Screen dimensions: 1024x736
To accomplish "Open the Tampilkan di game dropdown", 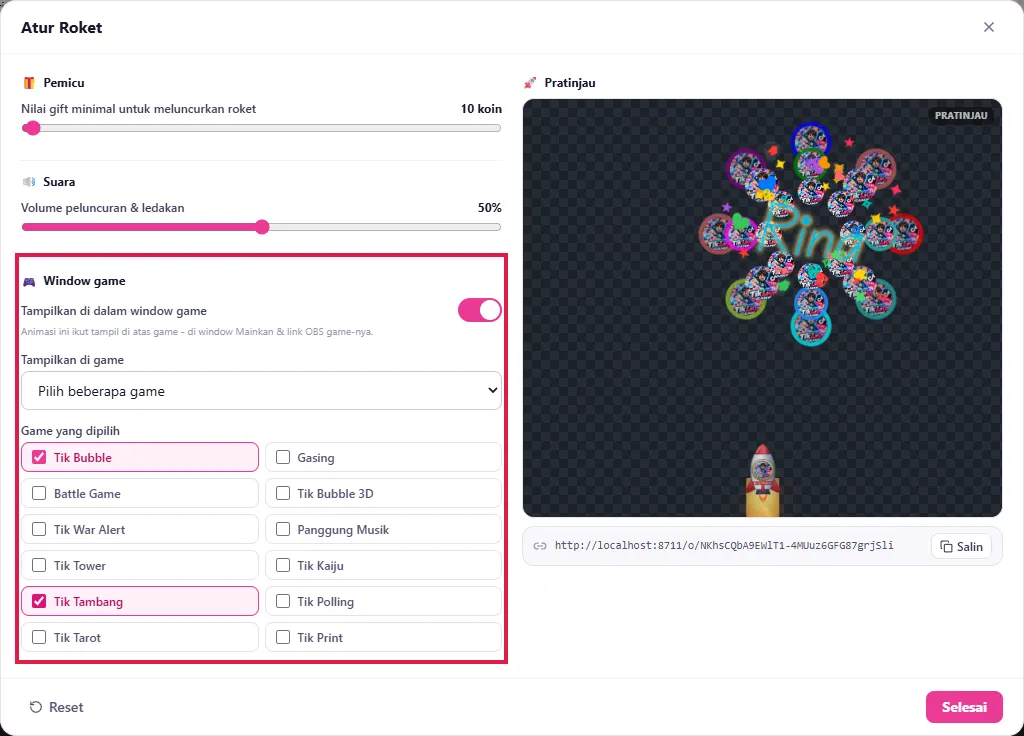I will pos(261,391).
